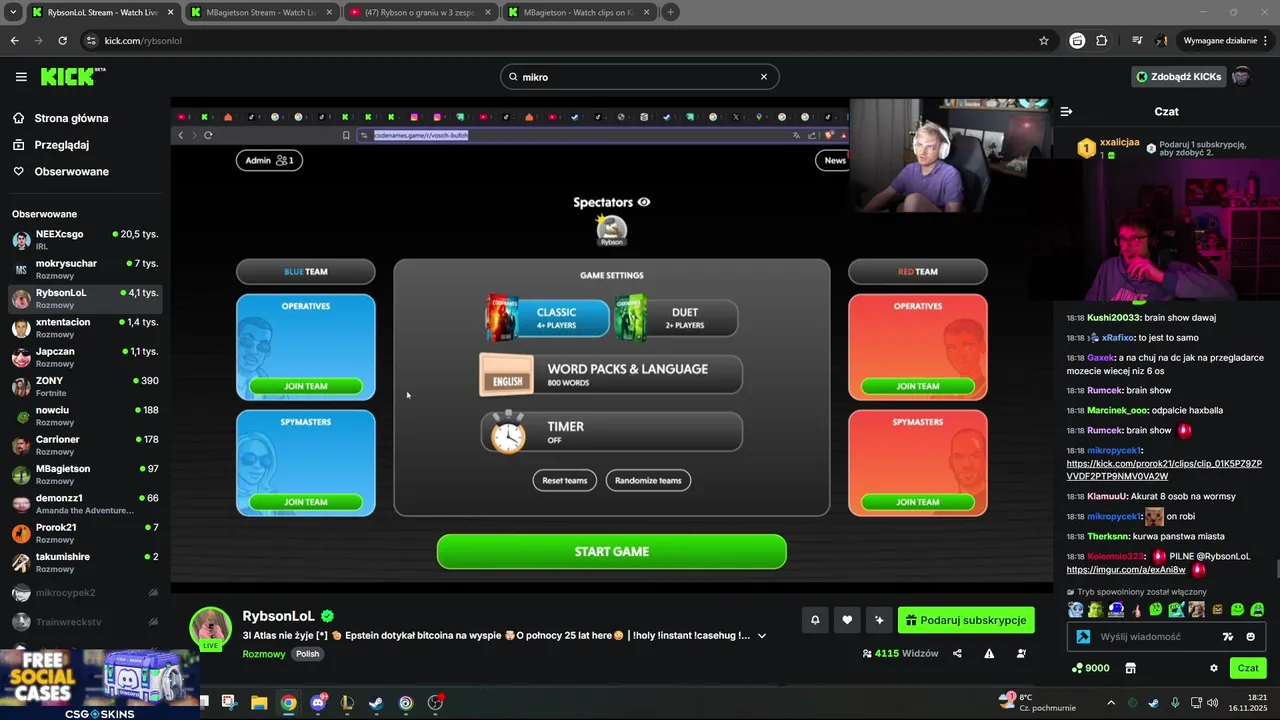Open a new browser tab
Viewport: 1280px width, 720px height.
point(670,12)
